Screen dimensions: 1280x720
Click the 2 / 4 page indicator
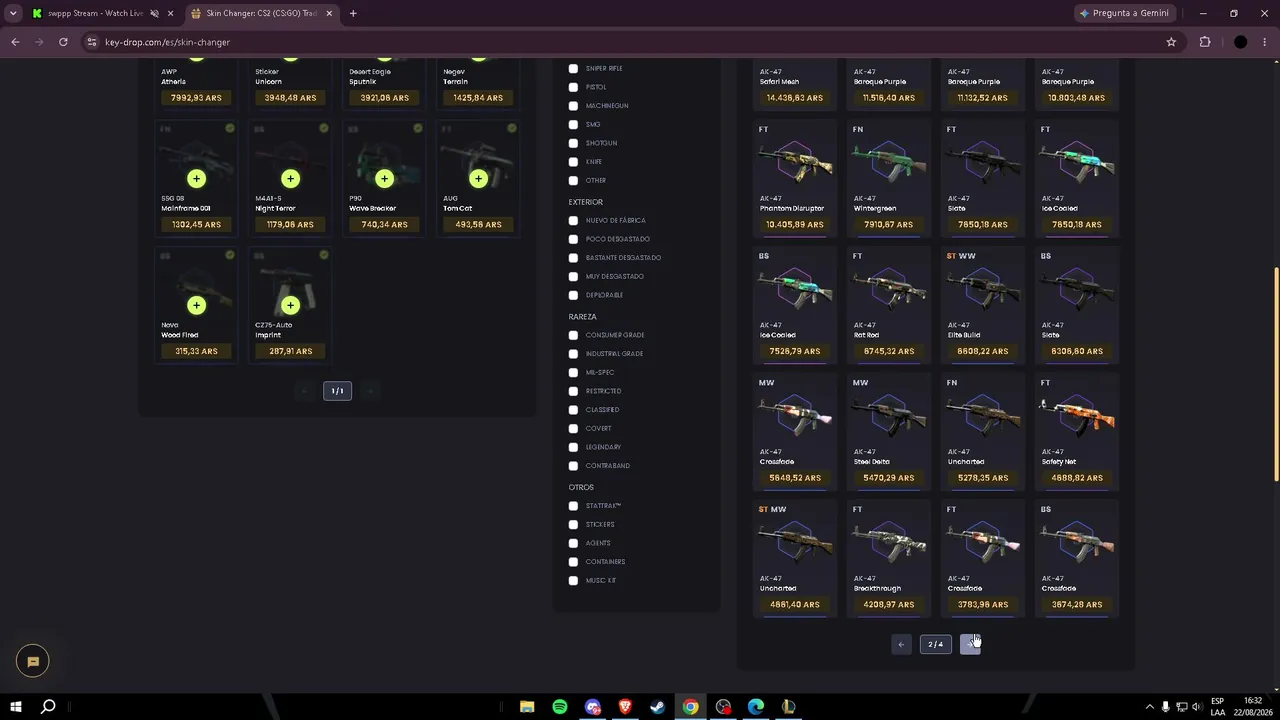point(935,644)
